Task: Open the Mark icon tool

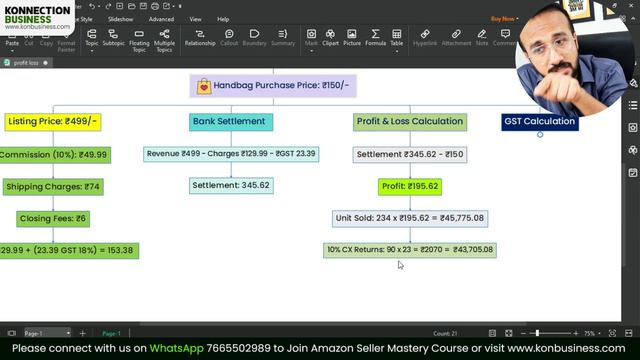Action: [311, 38]
